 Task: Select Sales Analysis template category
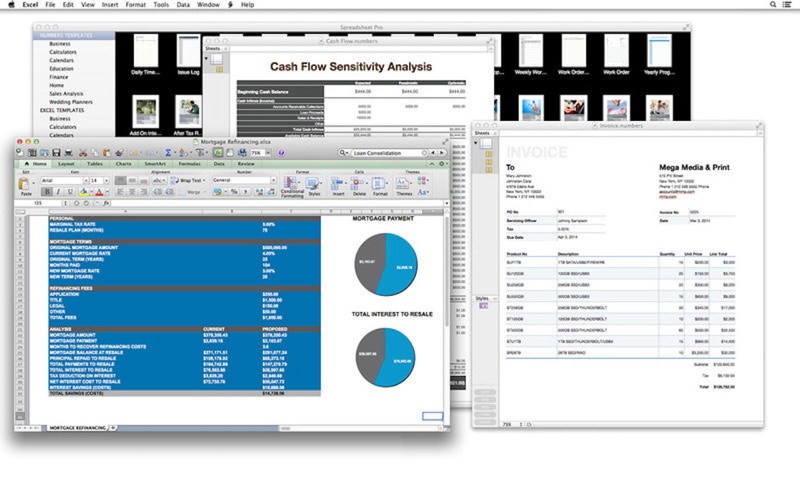(66, 94)
